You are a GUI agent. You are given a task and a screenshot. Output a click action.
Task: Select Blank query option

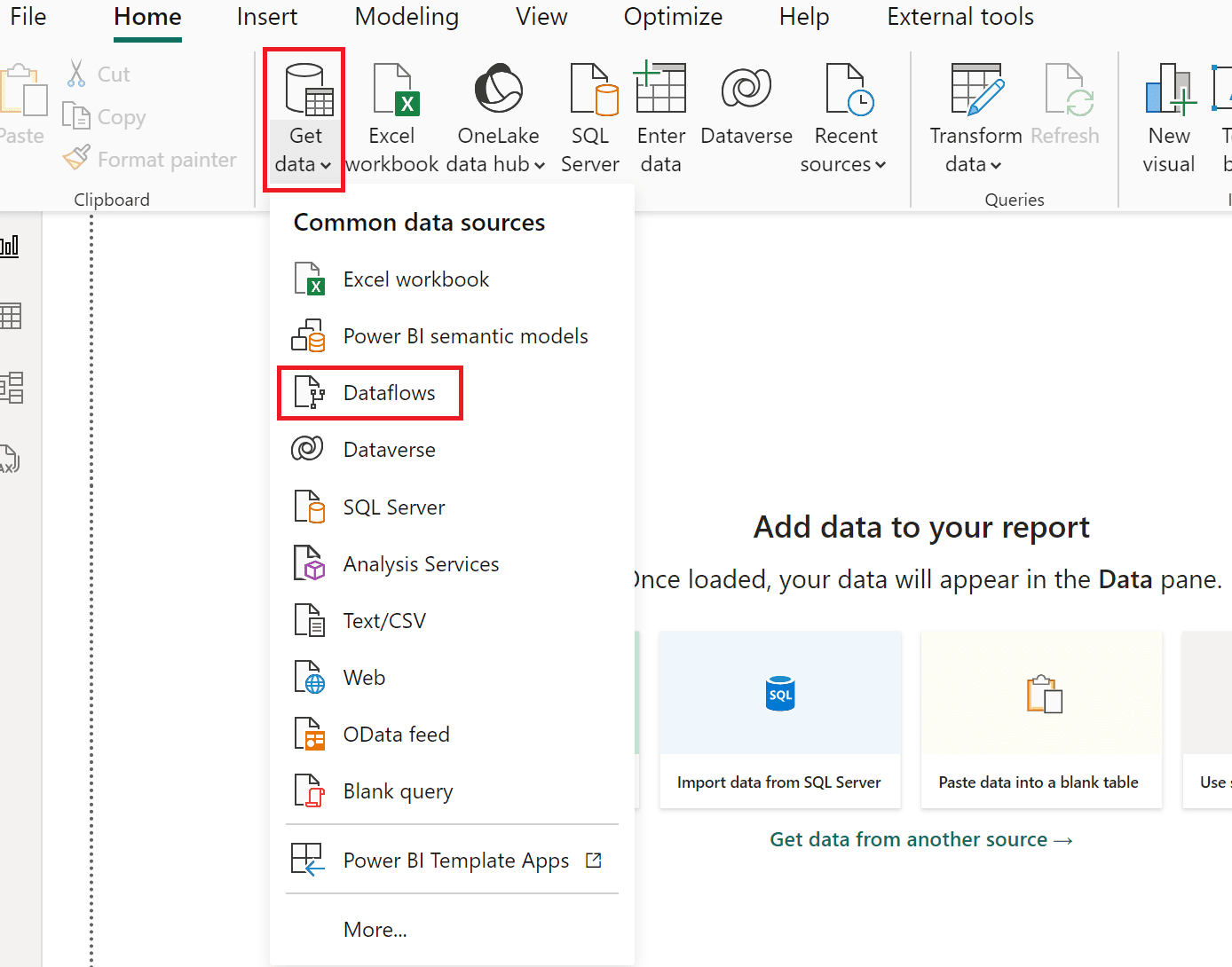pyautogui.click(x=453, y=791)
